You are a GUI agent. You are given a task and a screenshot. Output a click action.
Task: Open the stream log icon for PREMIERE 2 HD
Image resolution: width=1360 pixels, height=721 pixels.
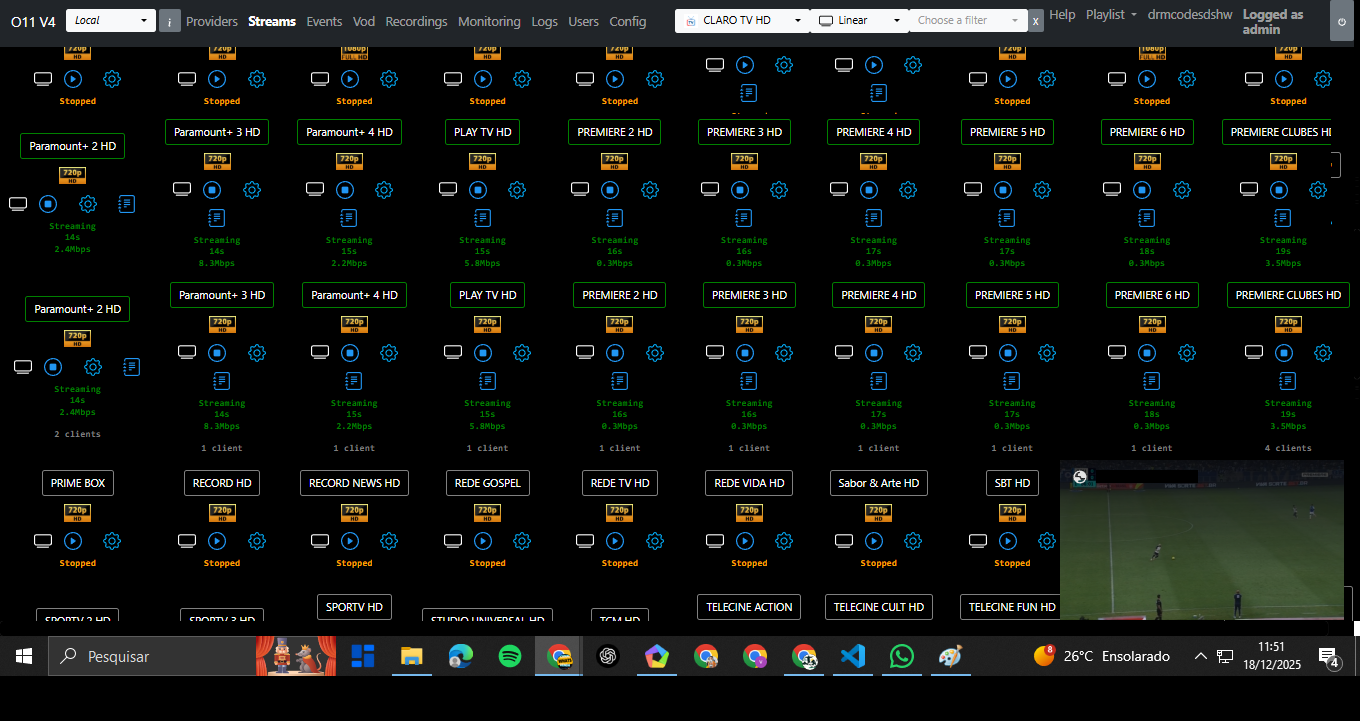(619, 380)
